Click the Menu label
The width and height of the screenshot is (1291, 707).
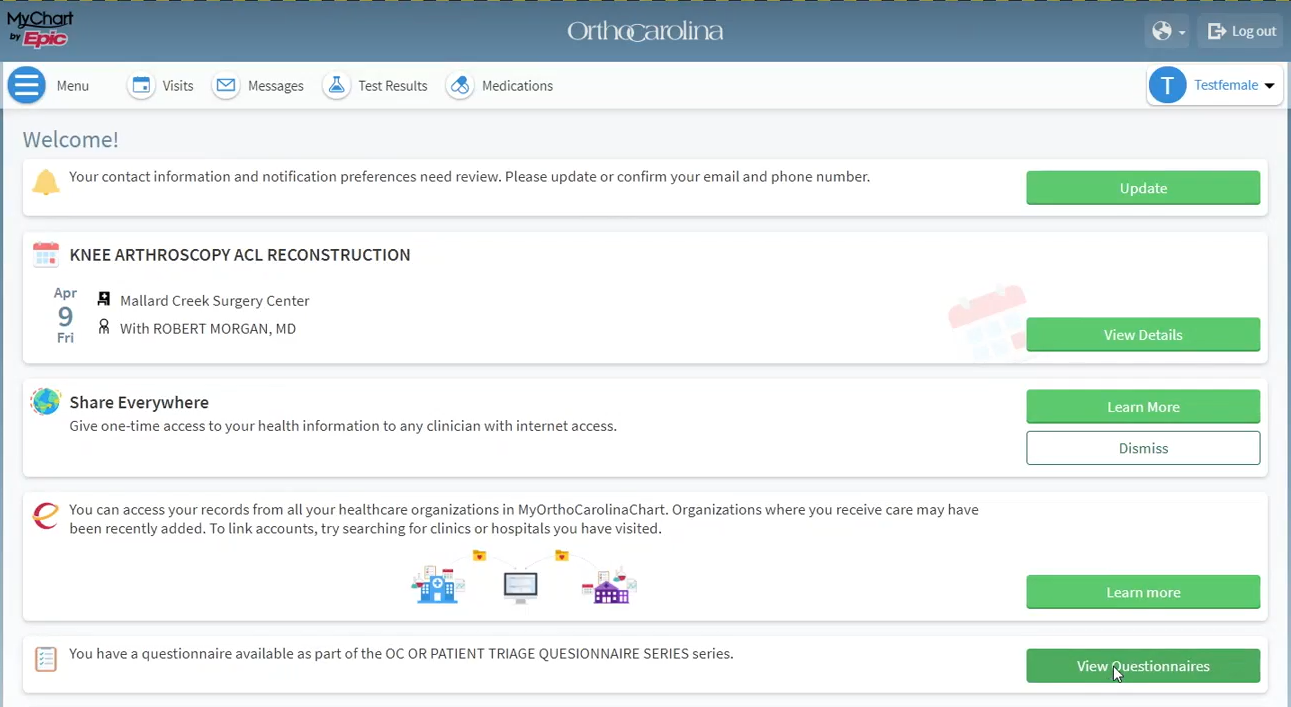click(73, 86)
